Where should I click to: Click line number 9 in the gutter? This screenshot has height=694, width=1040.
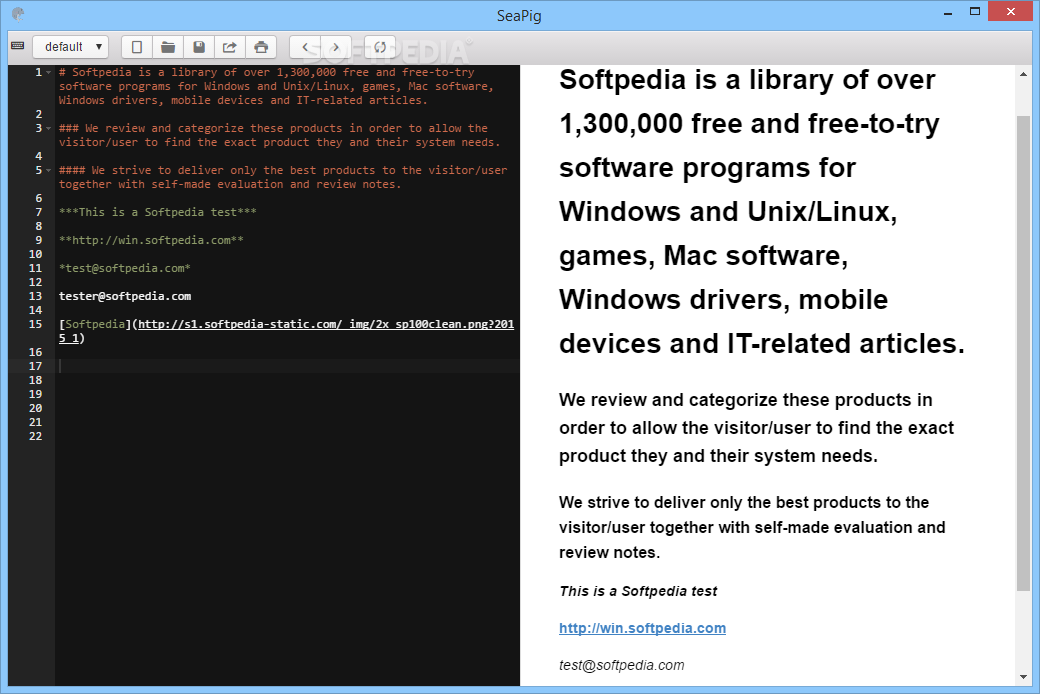(38, 240)
